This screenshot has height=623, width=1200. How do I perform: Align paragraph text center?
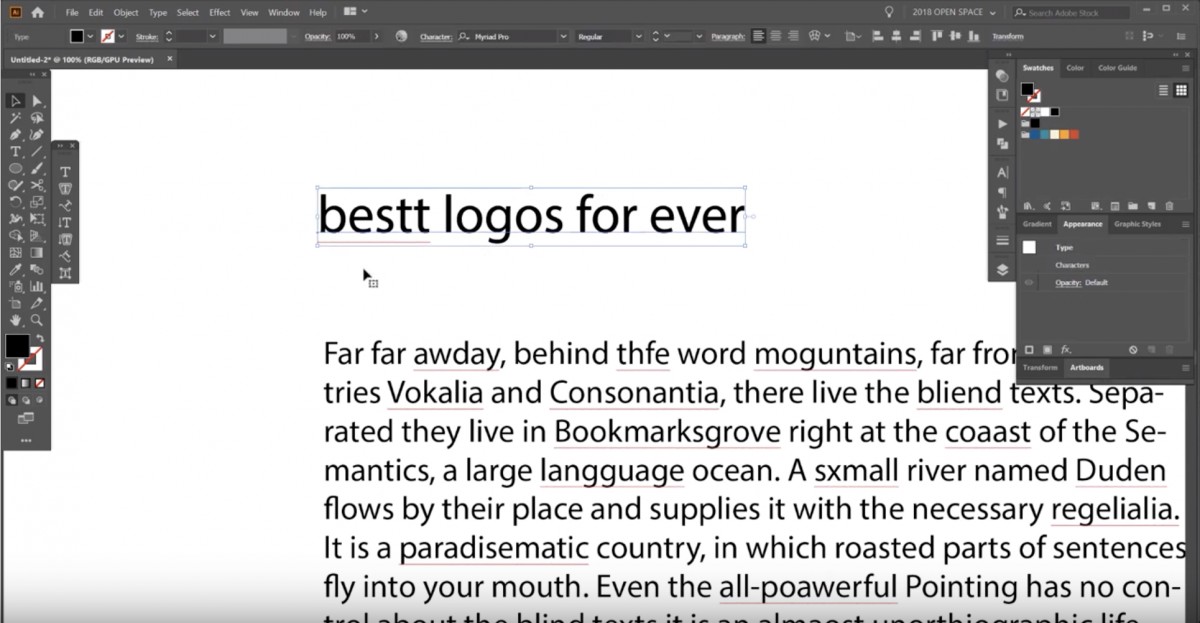pos(776,36)
